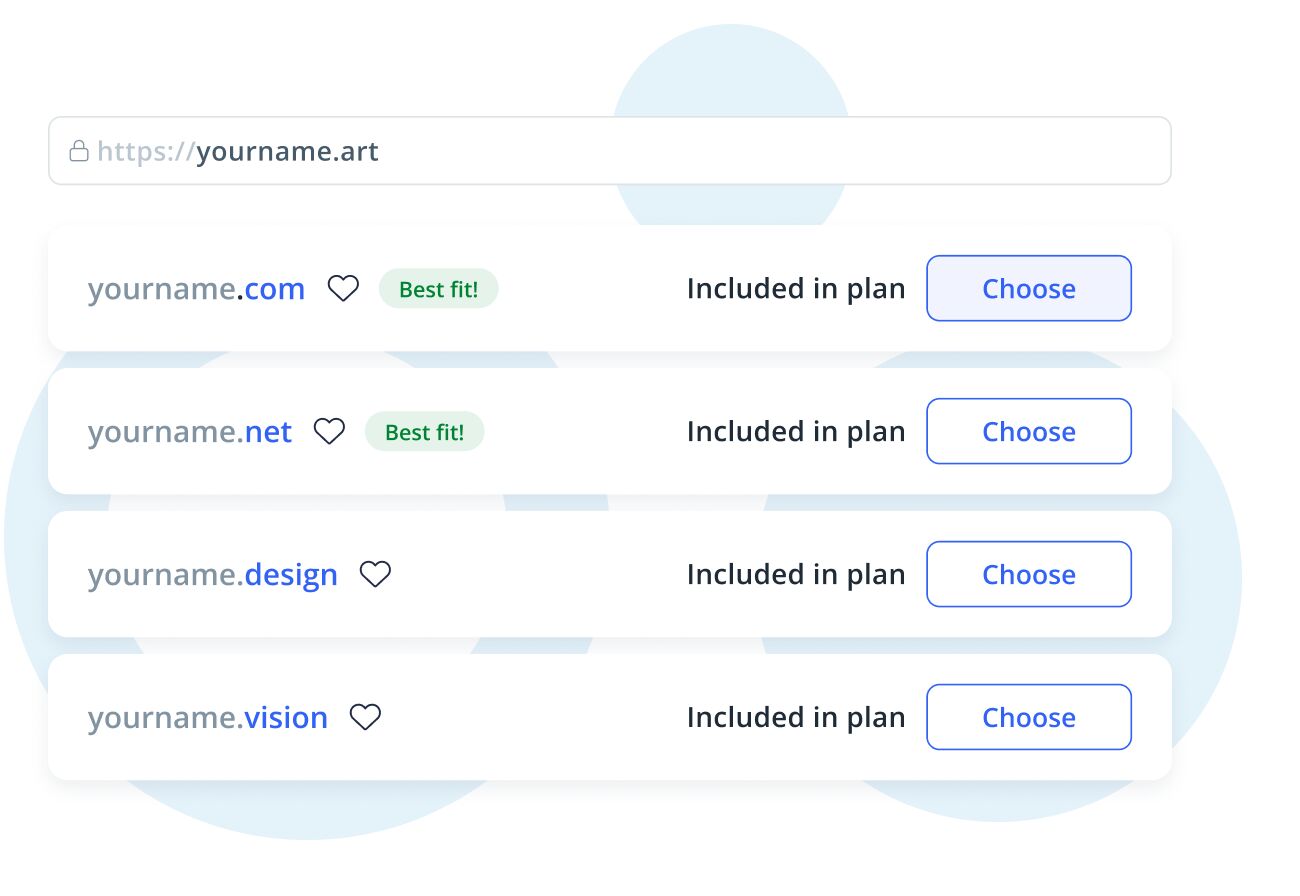
Task: Click the lock icon in URL bar
Action: [x=78, y=152]
